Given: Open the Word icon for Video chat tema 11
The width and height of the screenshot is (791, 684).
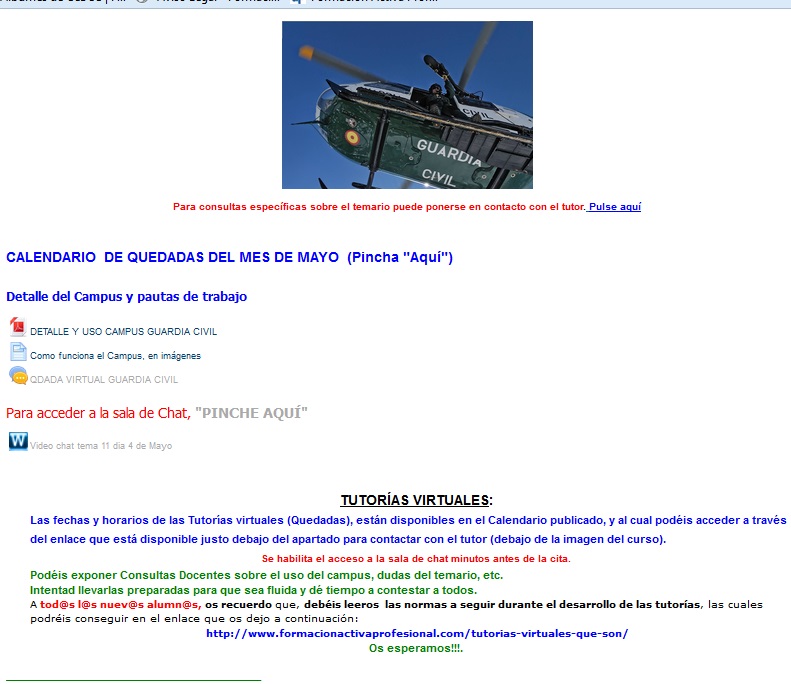Looking at the screenshot, I should 18,441.
